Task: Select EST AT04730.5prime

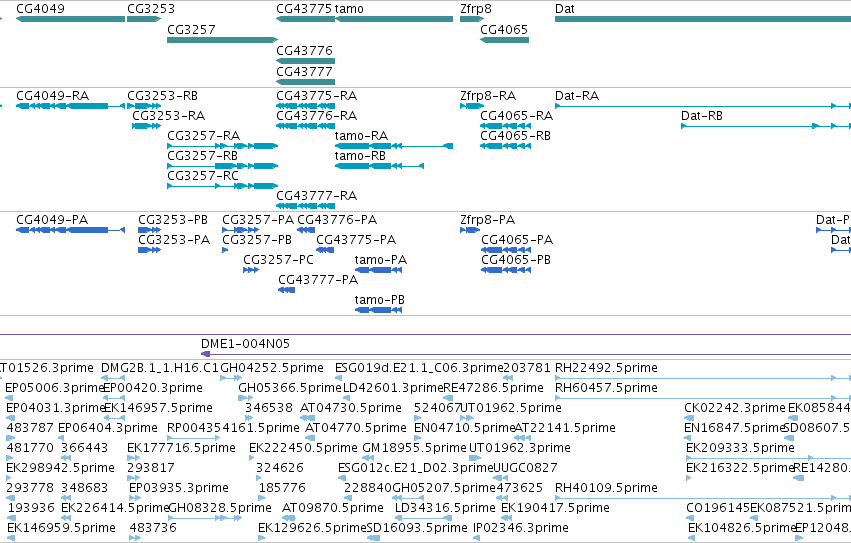Action: (351, 408)
